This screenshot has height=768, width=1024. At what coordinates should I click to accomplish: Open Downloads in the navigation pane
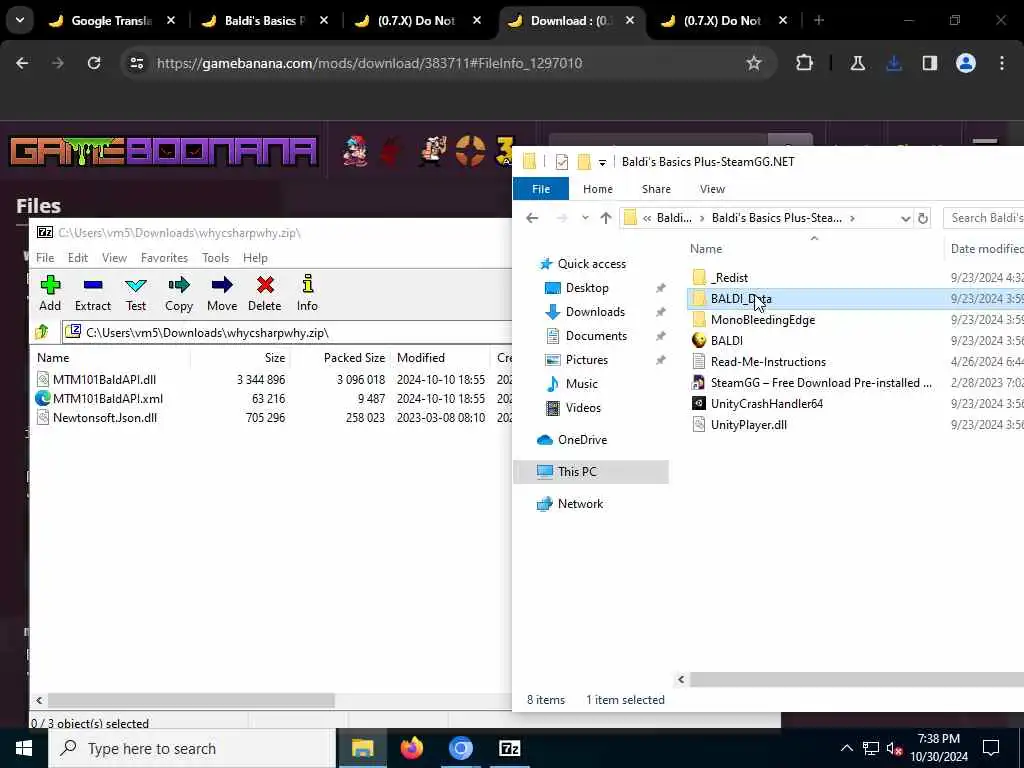click(x=595, y=312)
